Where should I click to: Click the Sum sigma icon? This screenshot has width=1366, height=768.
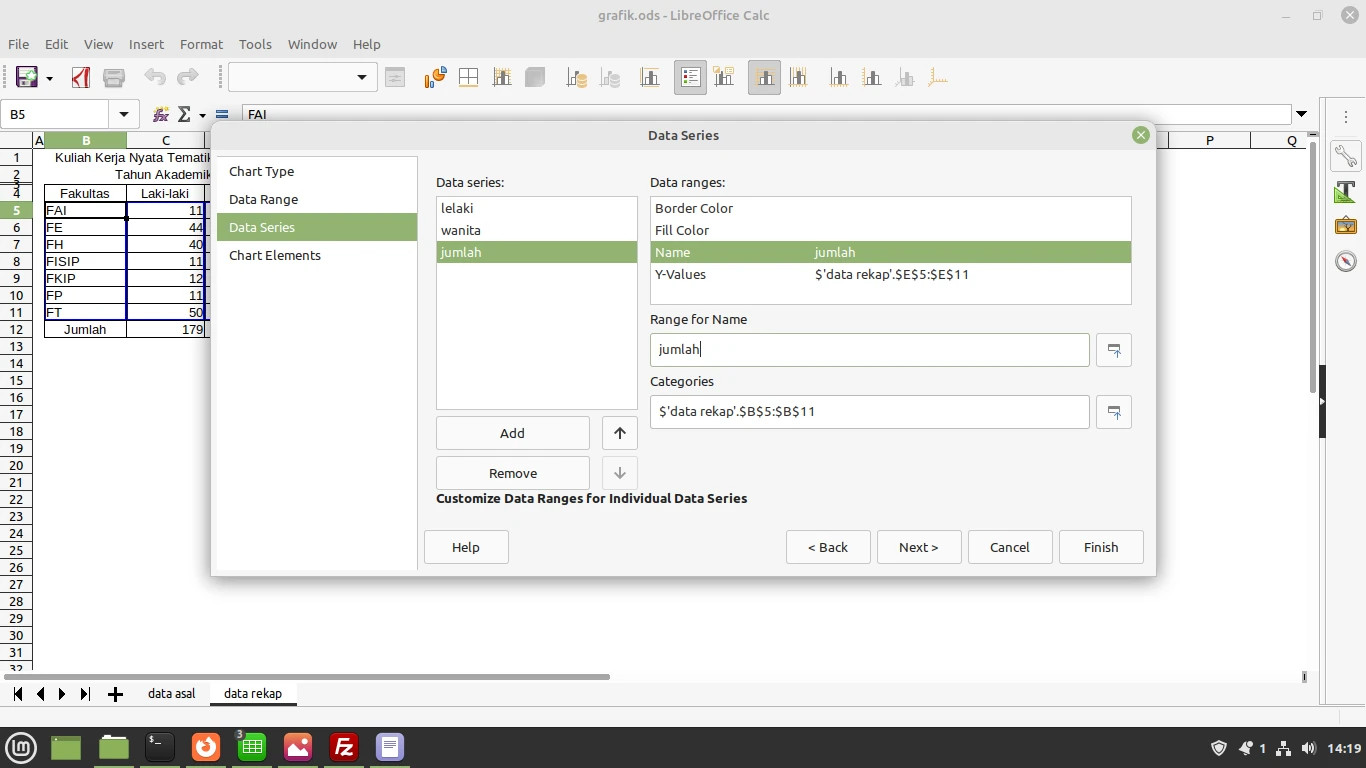(x=184, y=115)
